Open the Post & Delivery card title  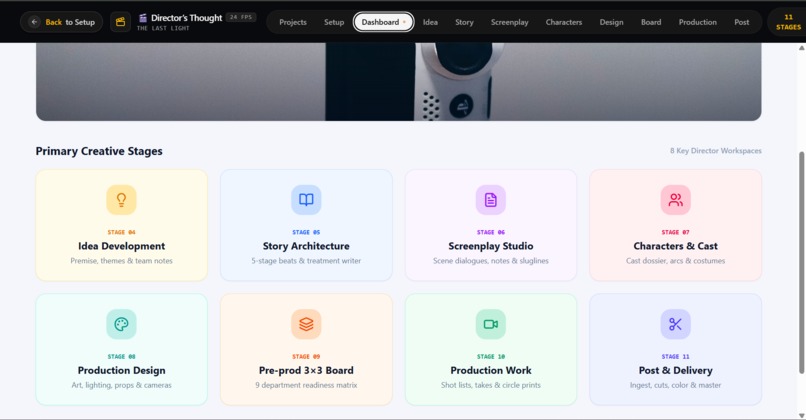click(x=675, y=371)
